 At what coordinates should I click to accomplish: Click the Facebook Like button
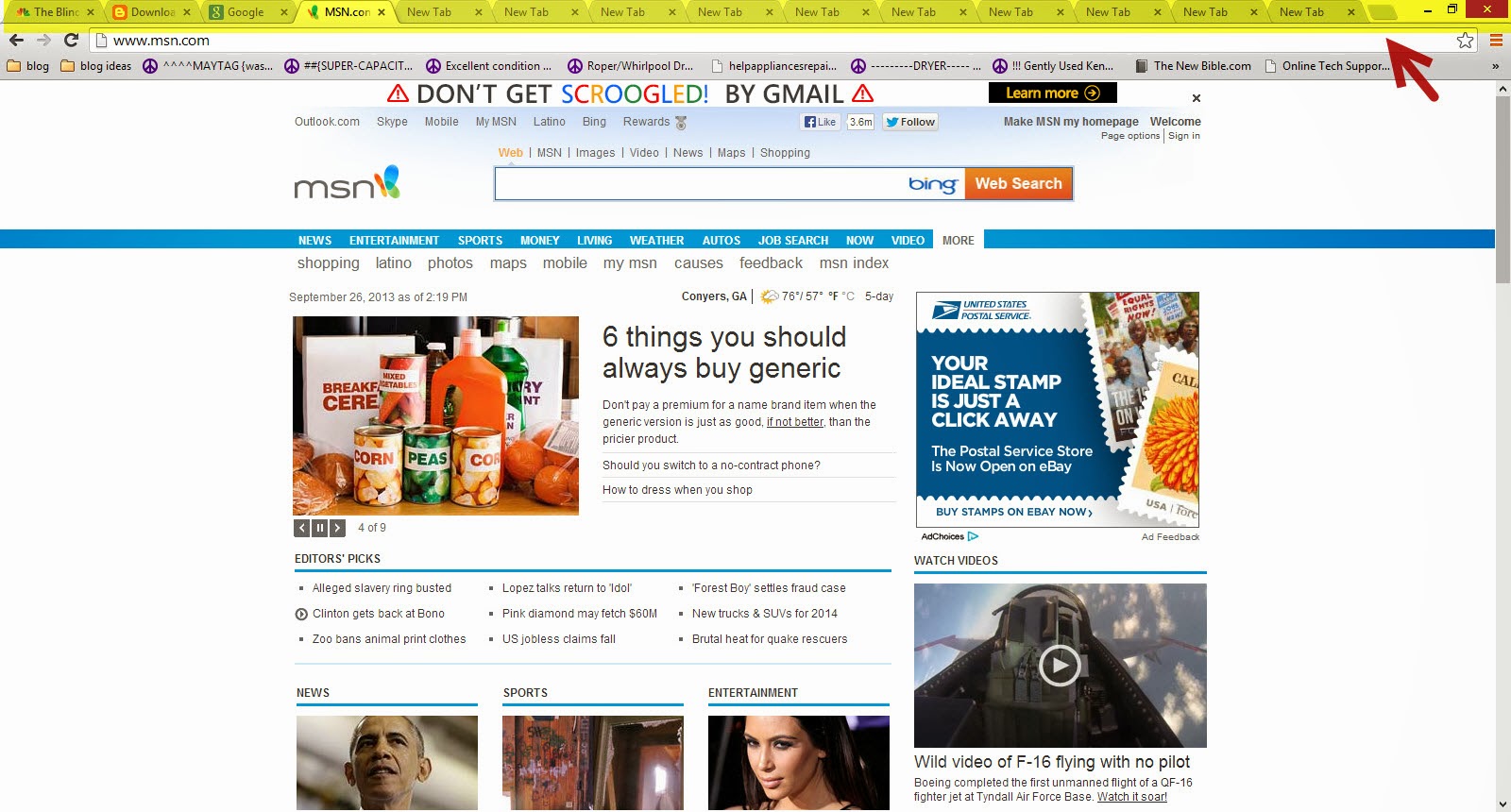(820, 122)
